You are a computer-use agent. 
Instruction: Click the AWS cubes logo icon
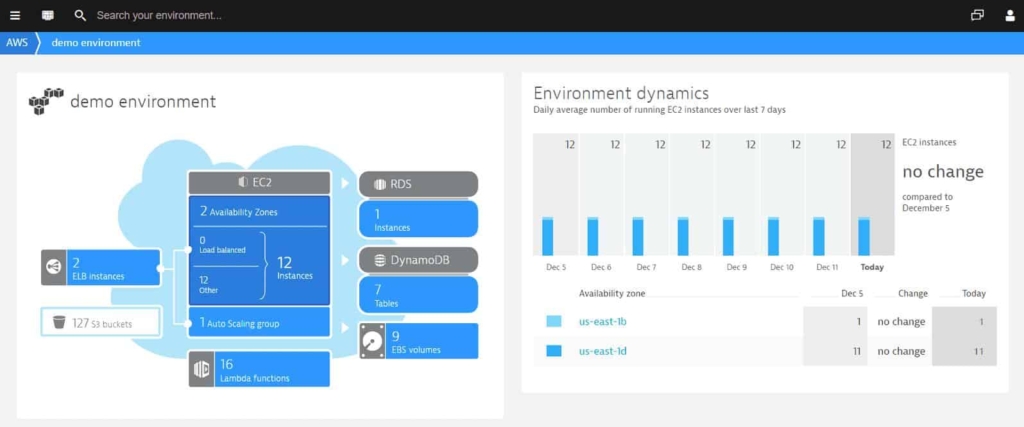[x=46, y=101]
